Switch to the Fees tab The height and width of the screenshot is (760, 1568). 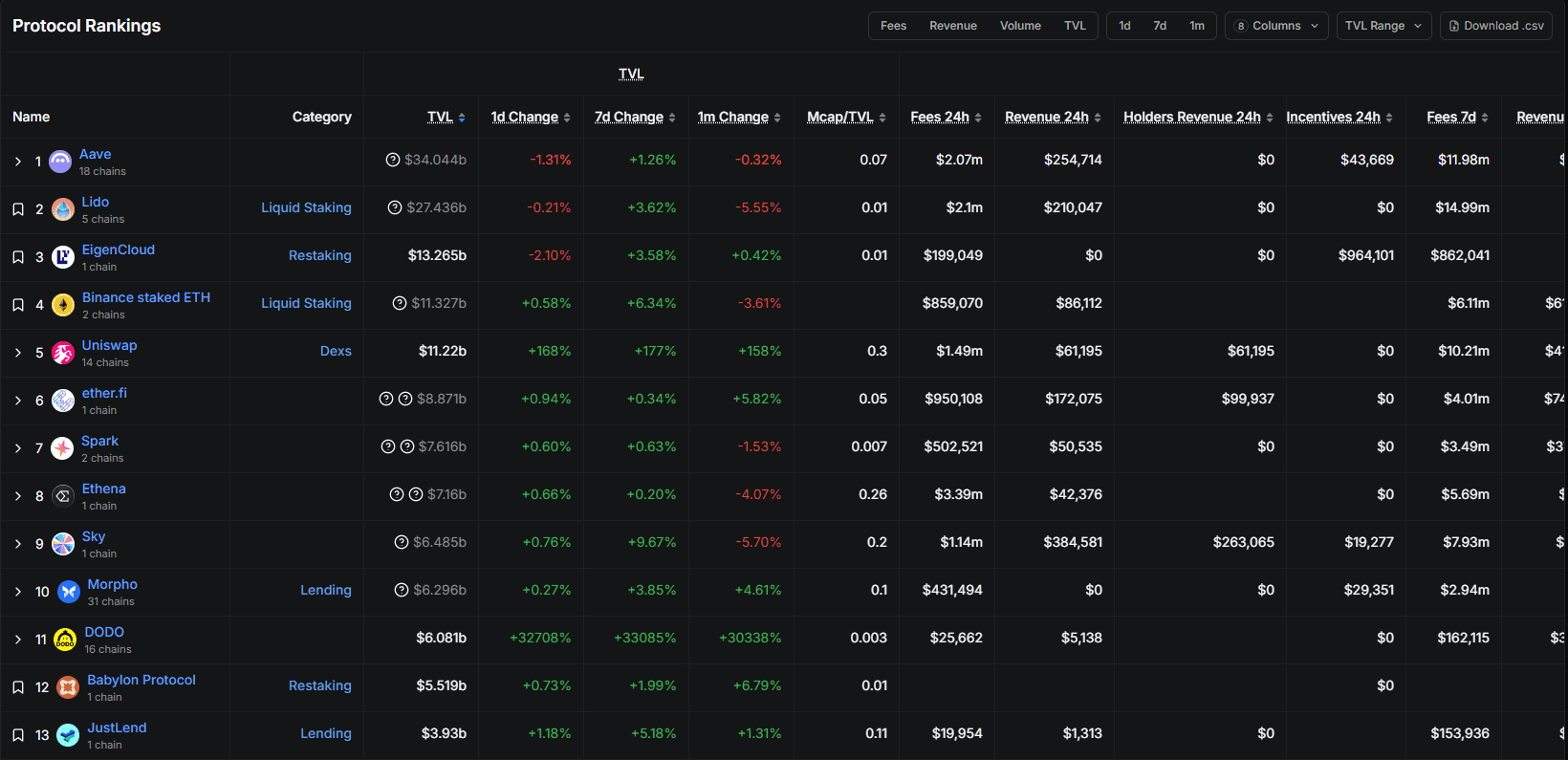[x=893, y=26]
